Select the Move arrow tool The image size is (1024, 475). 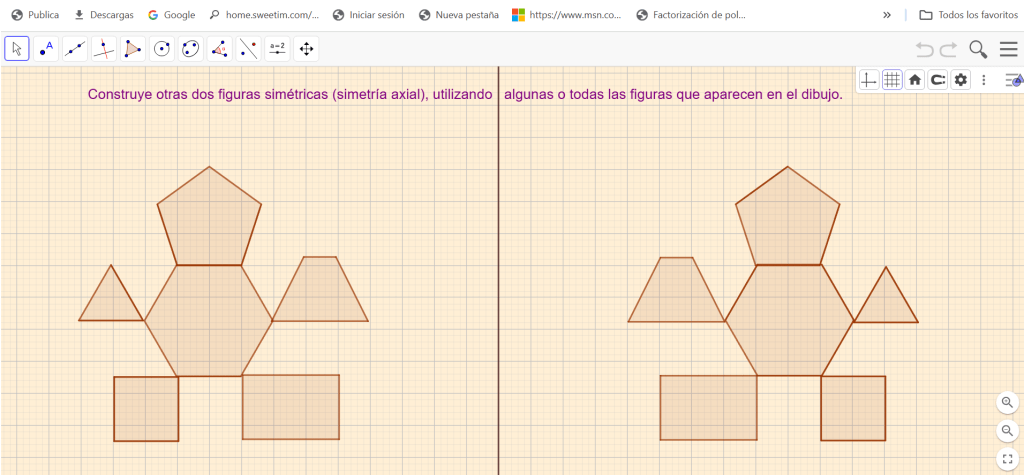17,49
